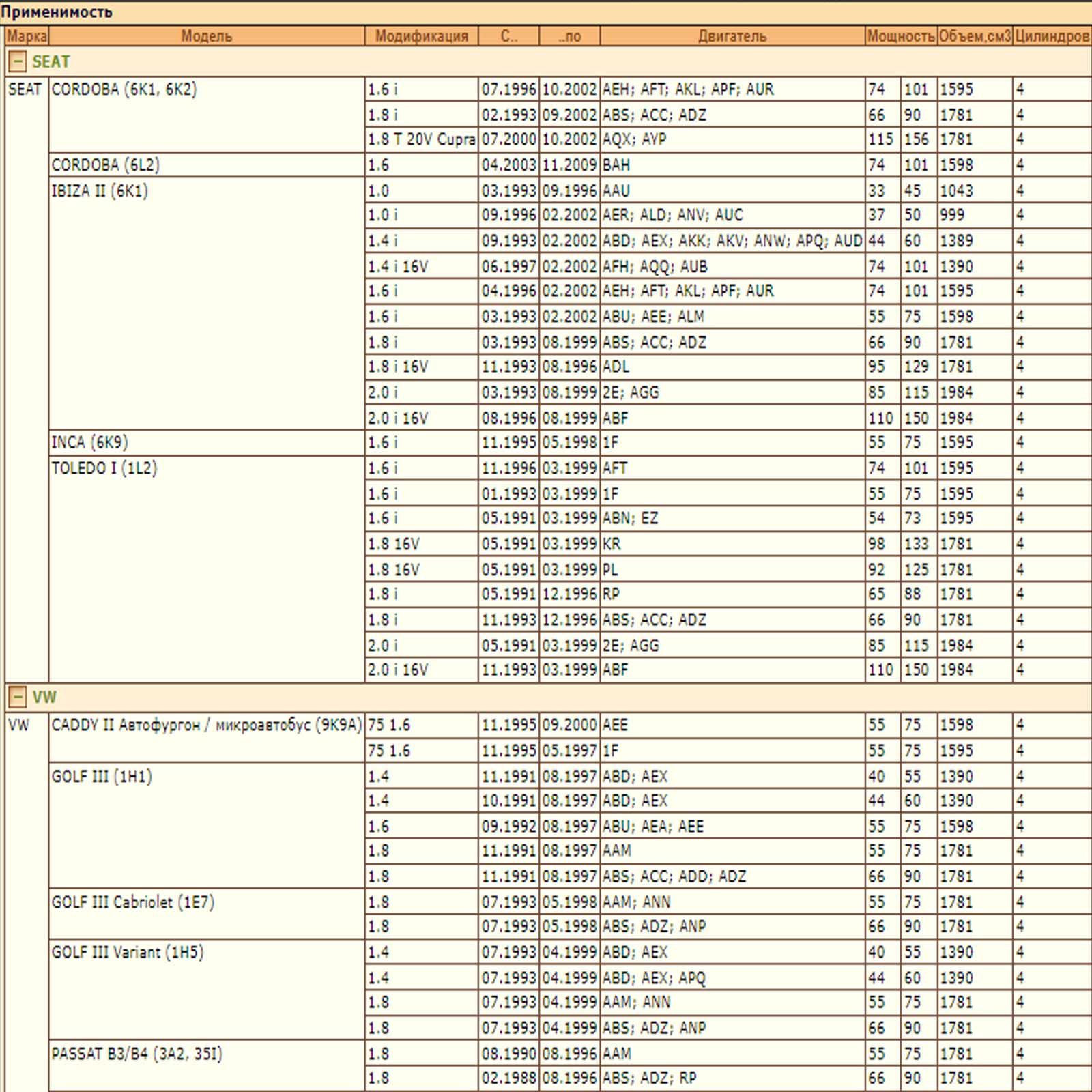Click the start date 07.2000
The height and width of the screenshot is (1092, 1092).
click(509, 139)
